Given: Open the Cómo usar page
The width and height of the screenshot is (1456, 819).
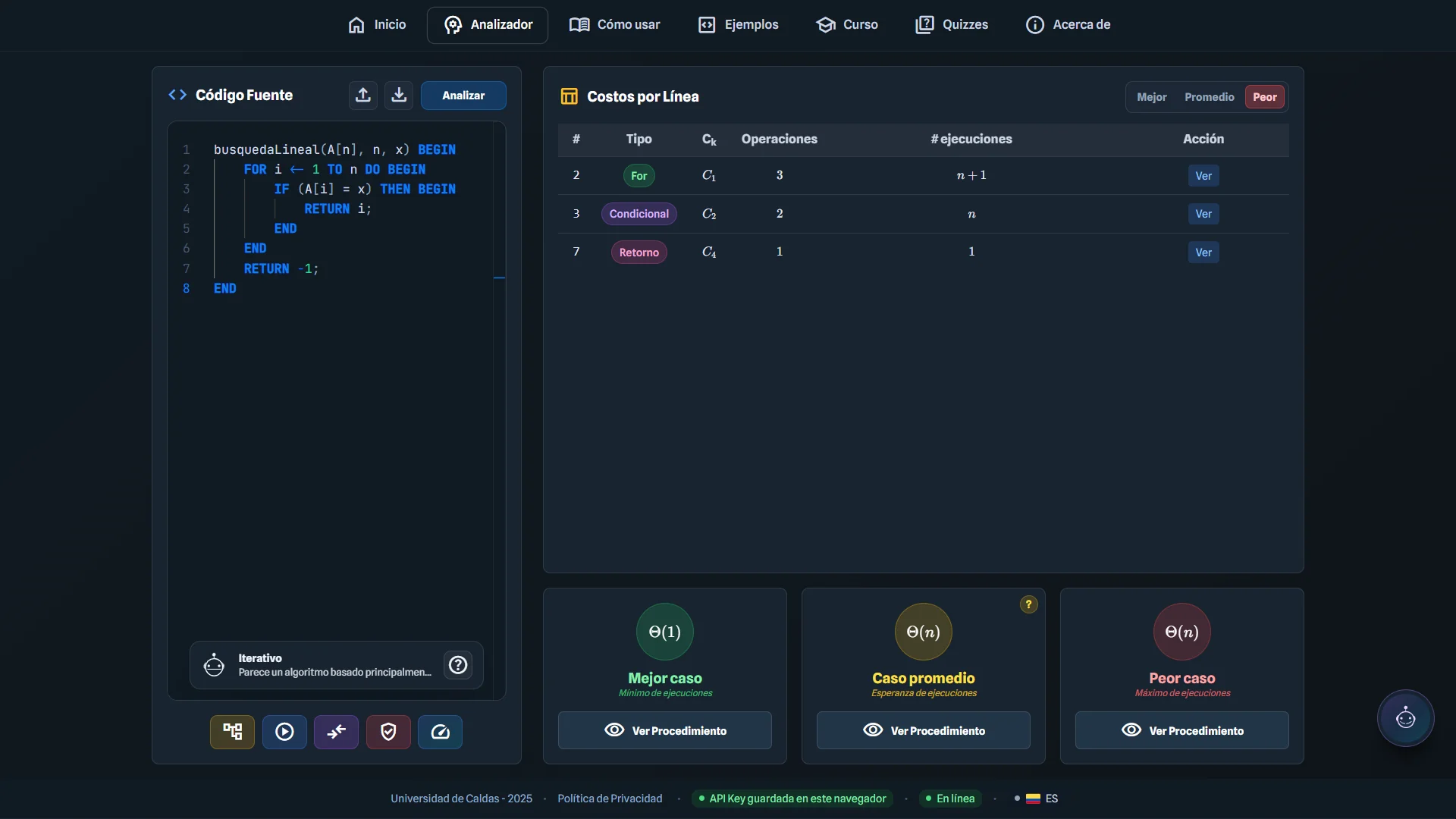Looking at the screenshot, I should click(x=614, y=25).
